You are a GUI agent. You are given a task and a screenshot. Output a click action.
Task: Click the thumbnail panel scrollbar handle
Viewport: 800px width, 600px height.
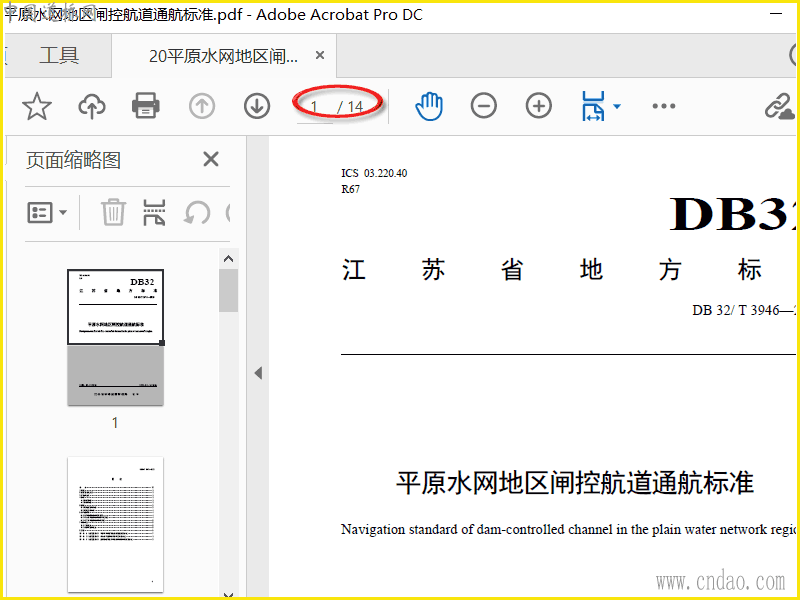[x=229, y=290]
